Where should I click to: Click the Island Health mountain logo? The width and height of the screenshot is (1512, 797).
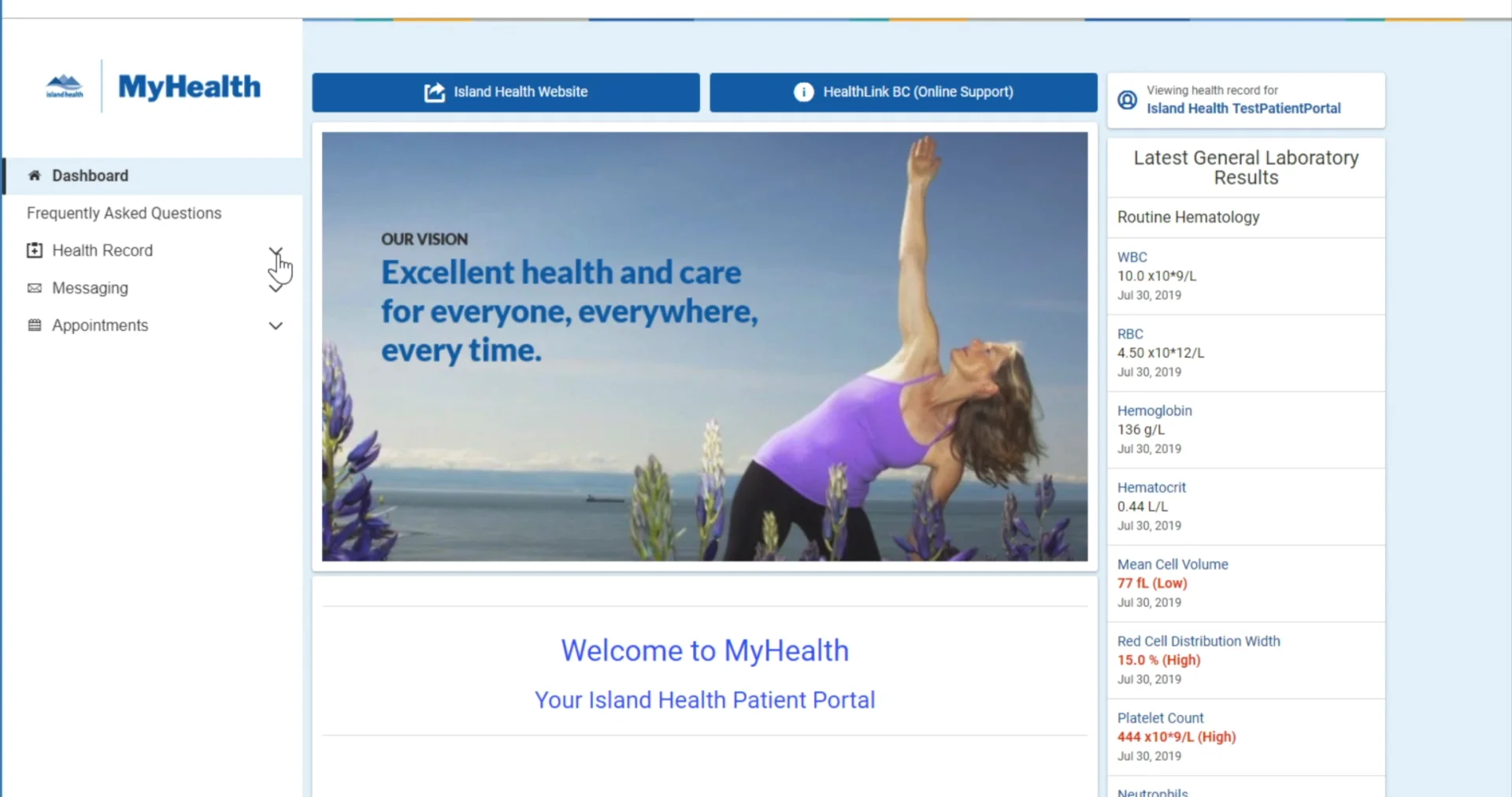(x=65, y=85)
